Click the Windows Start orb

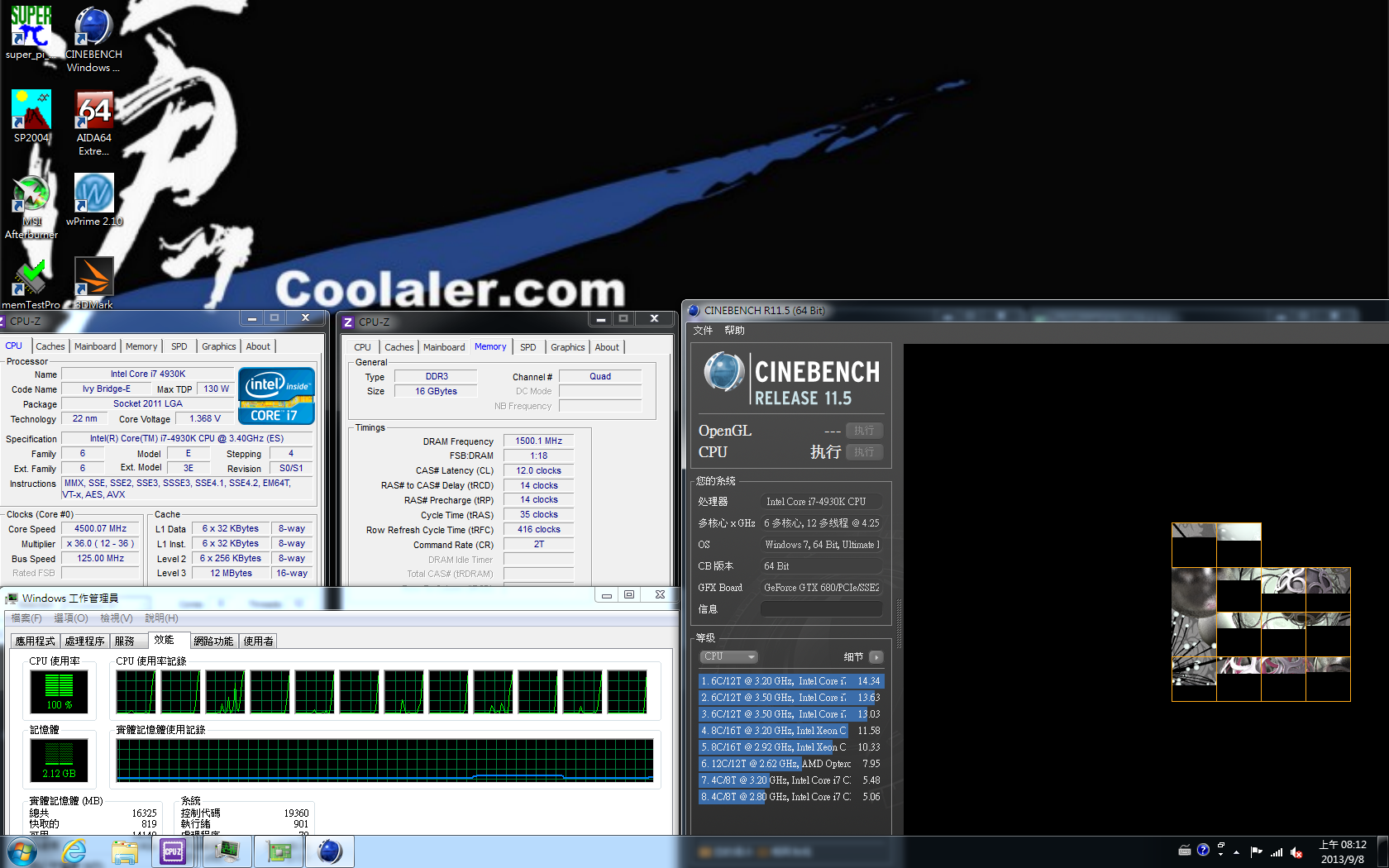pos(22,851)
